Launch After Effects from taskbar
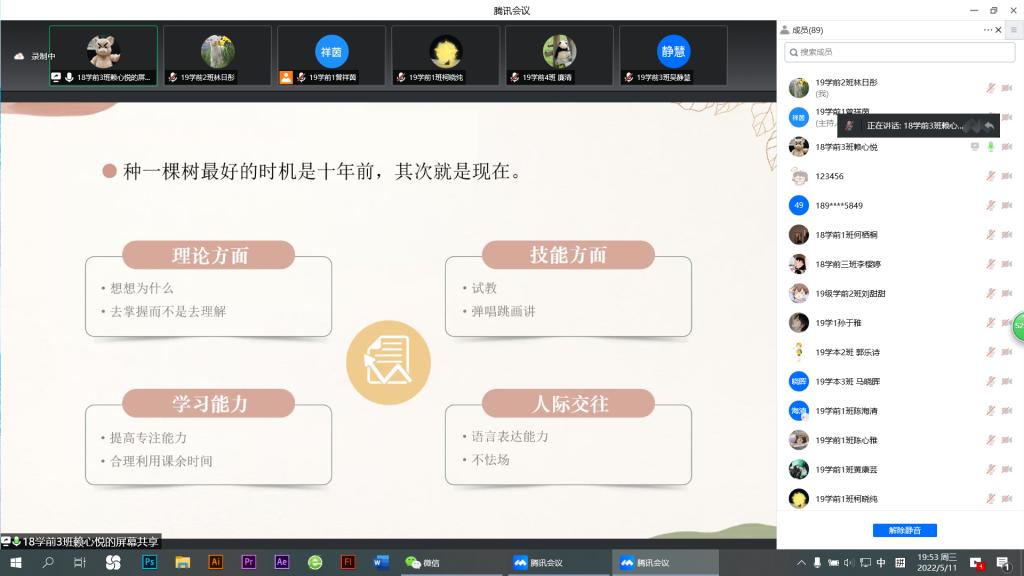This screenshot has height=576, width=1024. tap(282, 563)
